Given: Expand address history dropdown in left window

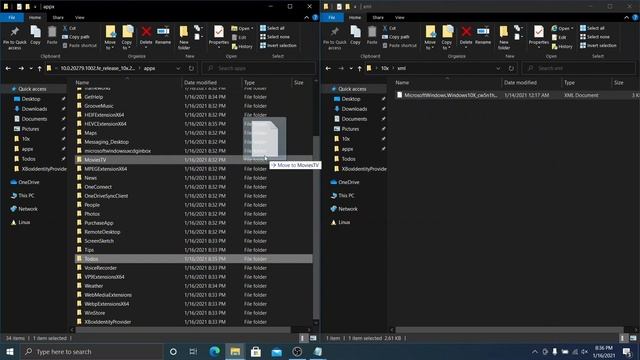Looking at the screenshot, I should pyautogui.click(x=178, y=68).
